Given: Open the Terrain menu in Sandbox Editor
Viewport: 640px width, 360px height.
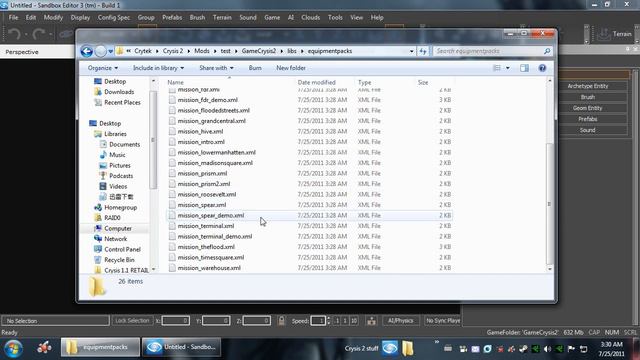Looking at the screenshot, I should [222, 18].
